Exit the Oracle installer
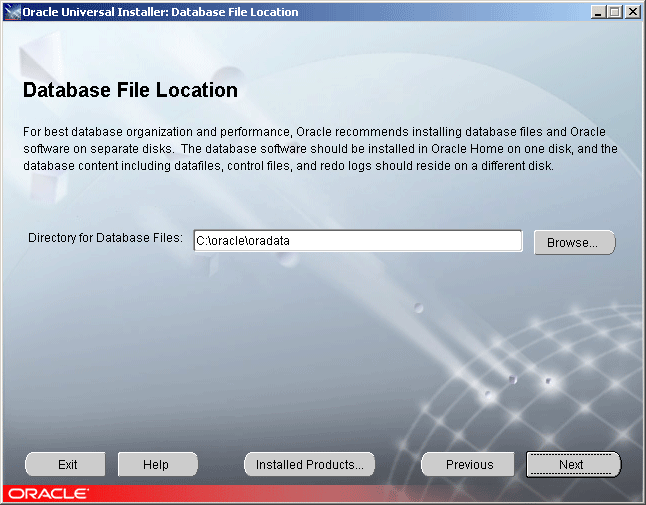This screenshot has height=505, width=646. (66, 465)
